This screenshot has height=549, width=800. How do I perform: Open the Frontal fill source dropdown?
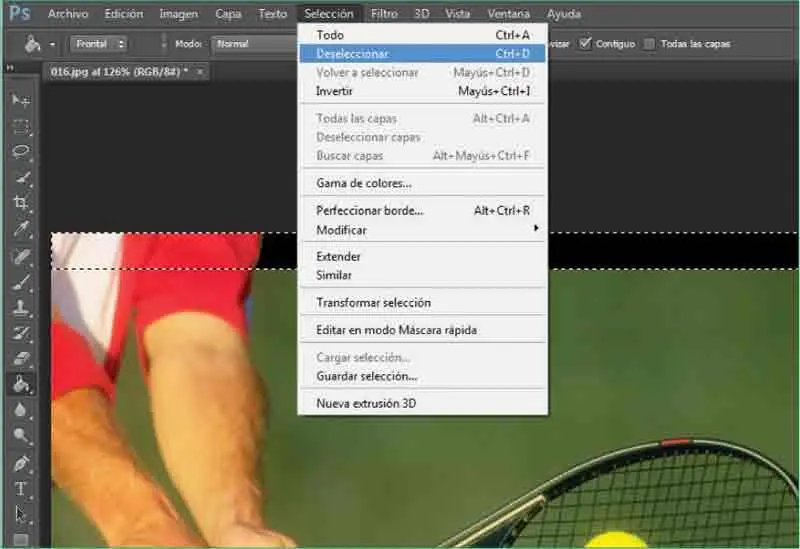[98, 44]
